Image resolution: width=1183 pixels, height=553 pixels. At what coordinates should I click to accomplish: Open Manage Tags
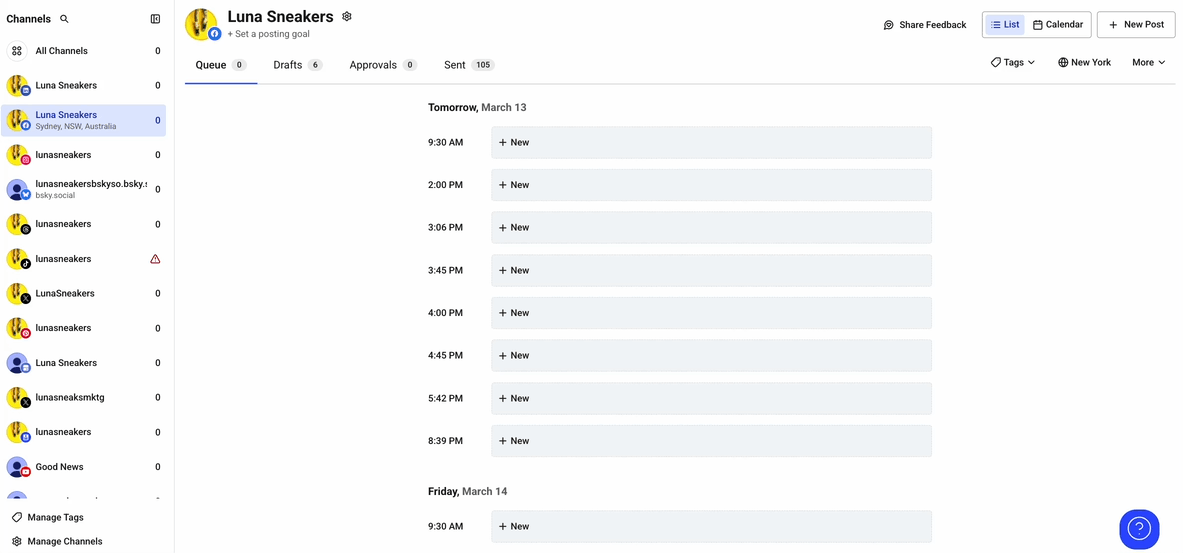[48, 518]
